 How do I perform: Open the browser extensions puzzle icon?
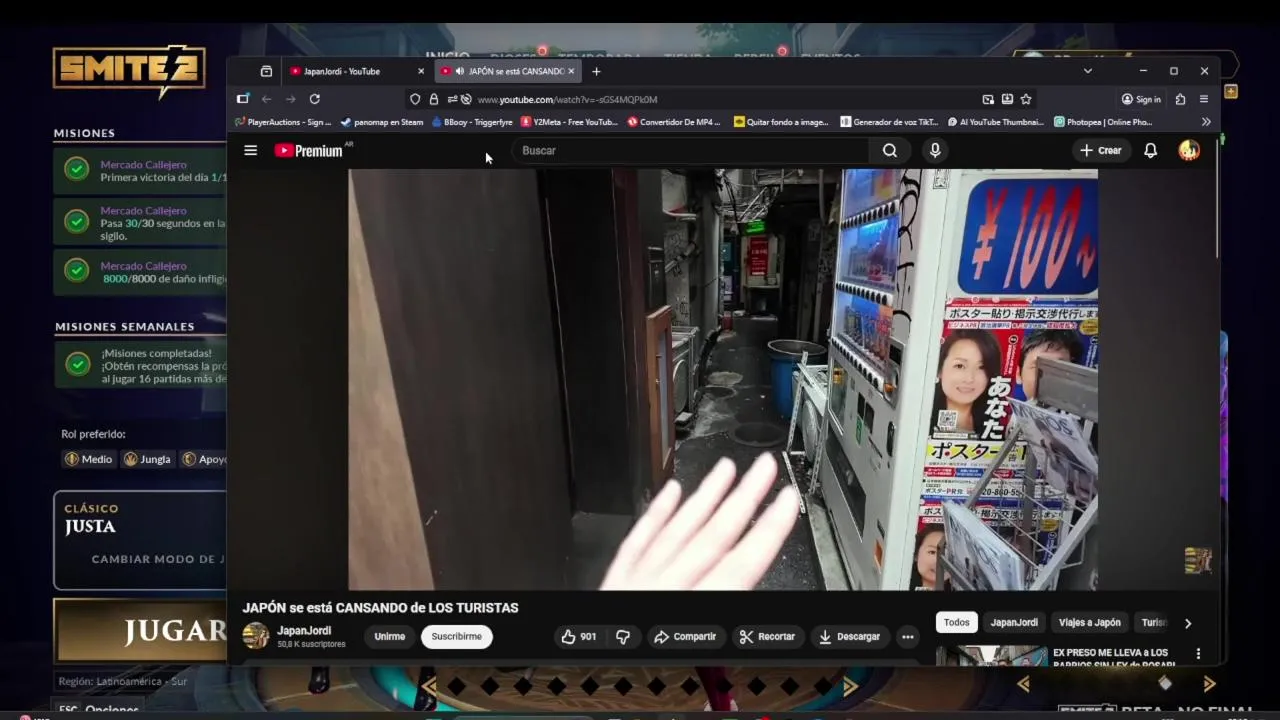(1180, 99)
